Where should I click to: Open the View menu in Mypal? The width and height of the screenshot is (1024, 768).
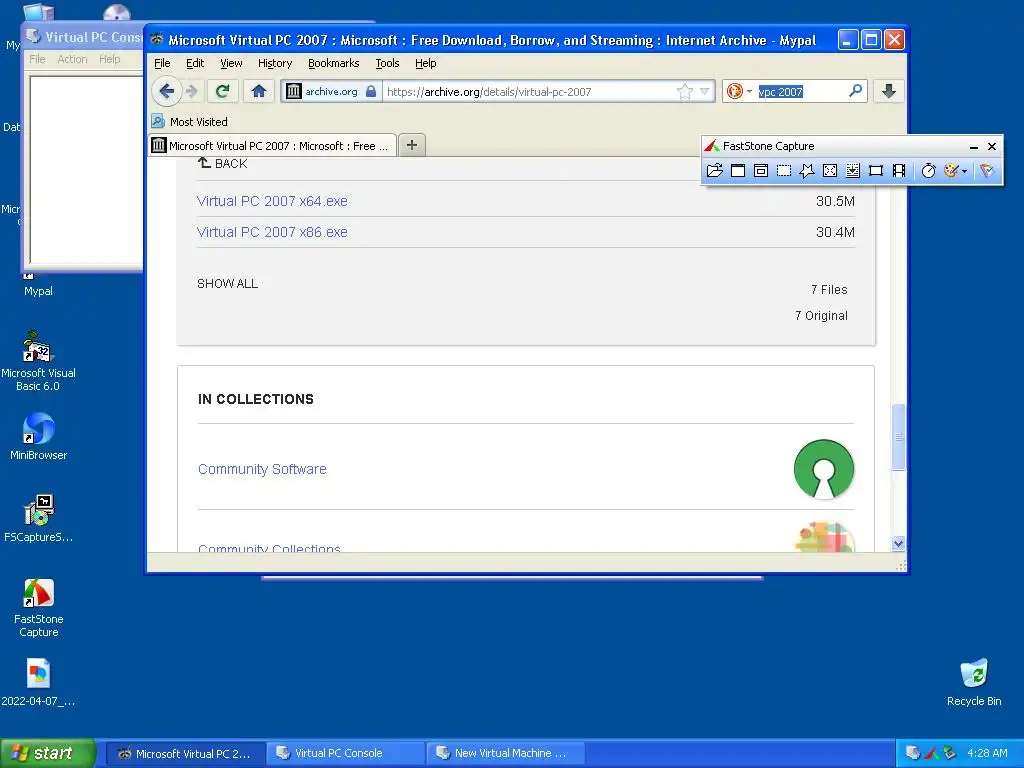(231, 63)
